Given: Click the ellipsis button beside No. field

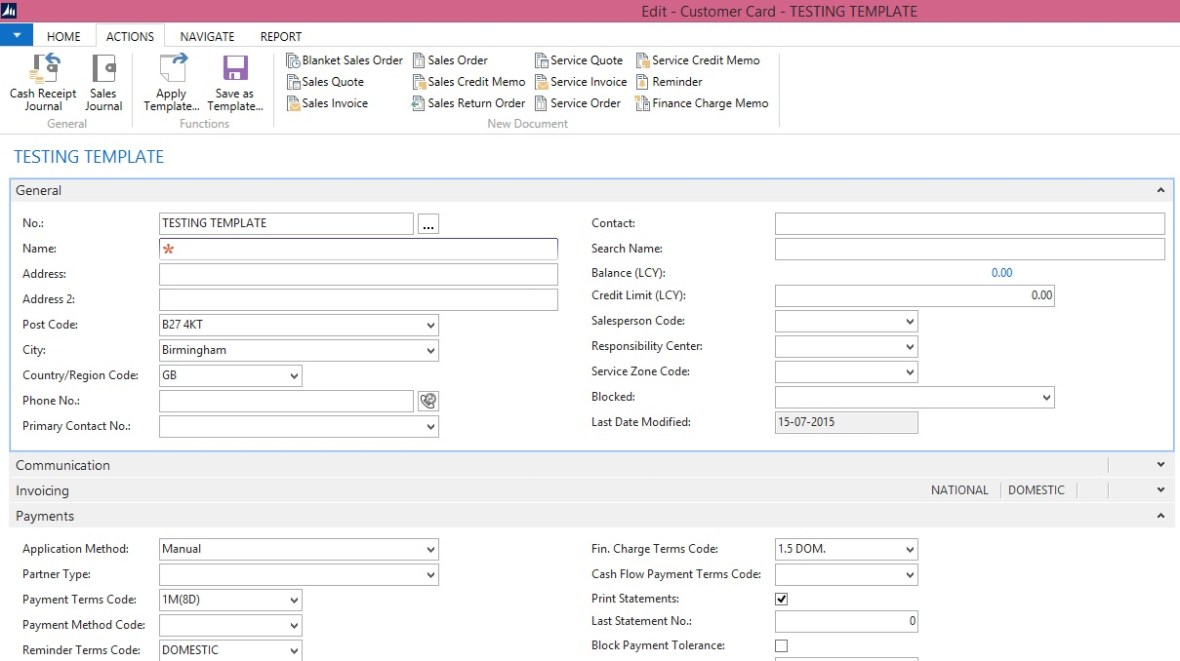Looking at the screenshot, I should coord(428,223).
